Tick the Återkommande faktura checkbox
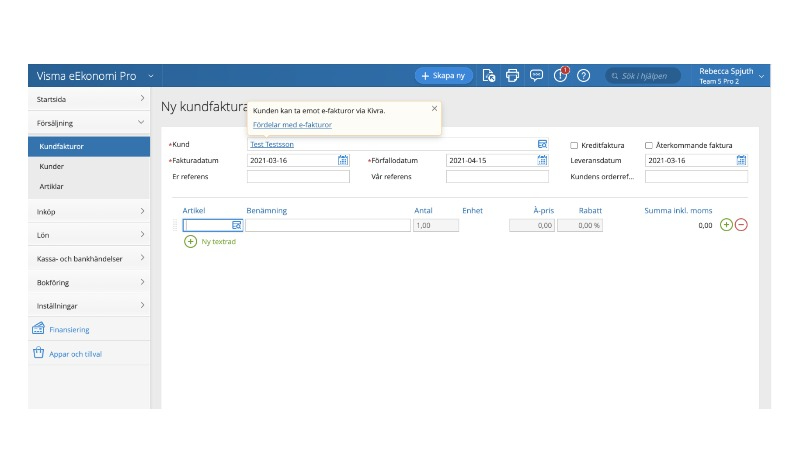Screen dimensions: 800x460 coord(648,145)
